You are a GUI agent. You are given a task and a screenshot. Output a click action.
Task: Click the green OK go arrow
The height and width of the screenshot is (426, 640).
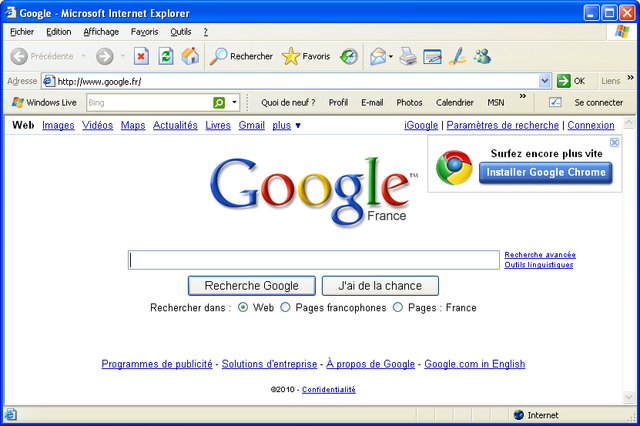pos(563,81)
